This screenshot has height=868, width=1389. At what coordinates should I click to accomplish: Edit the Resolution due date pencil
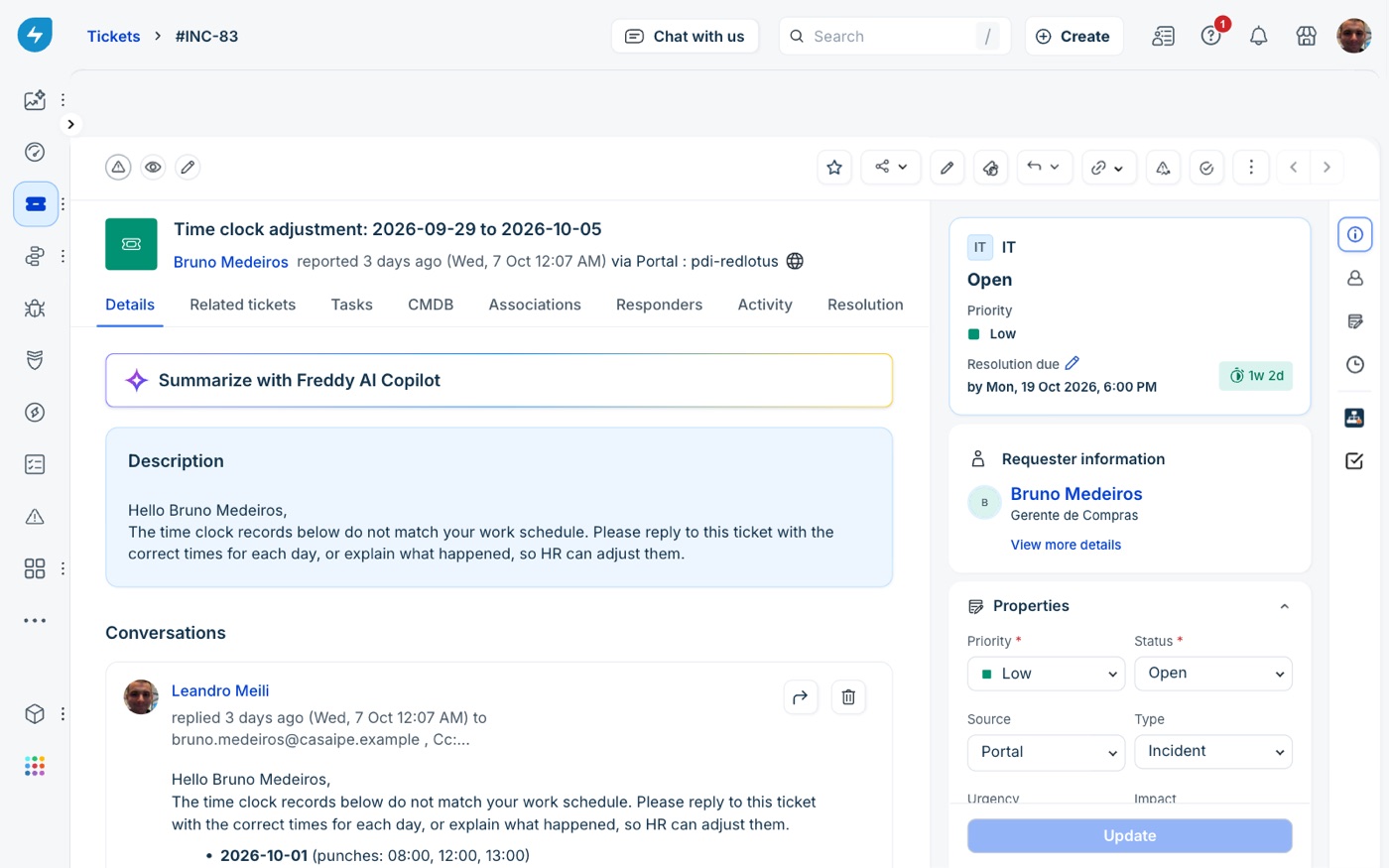tap(1073, 364)
